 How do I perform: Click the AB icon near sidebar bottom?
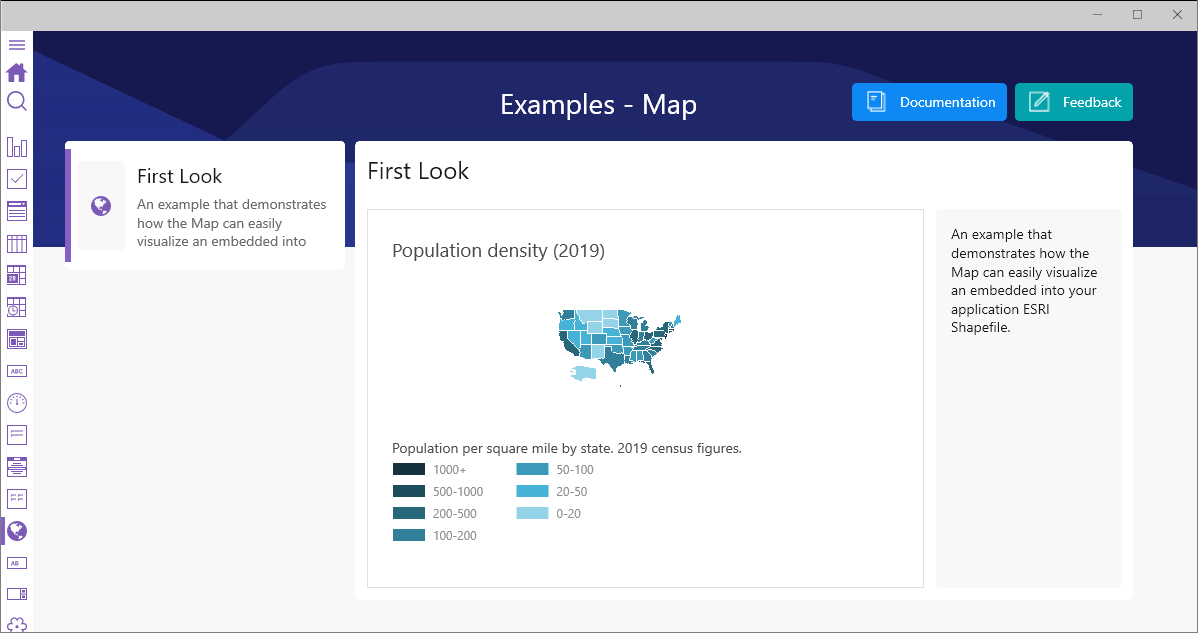tap(16, 563)
